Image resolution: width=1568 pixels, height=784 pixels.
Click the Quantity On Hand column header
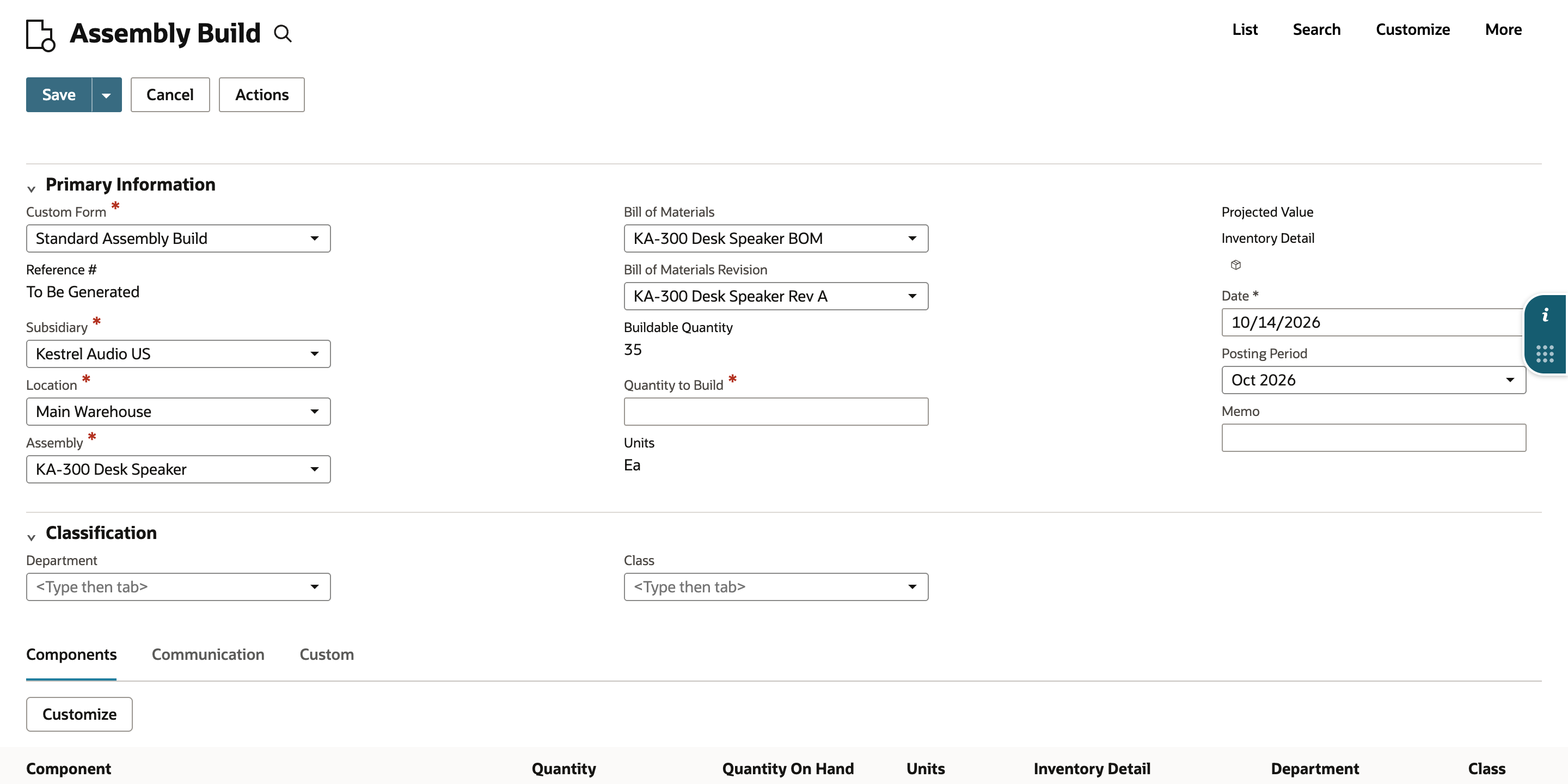[x=788, y=769]
